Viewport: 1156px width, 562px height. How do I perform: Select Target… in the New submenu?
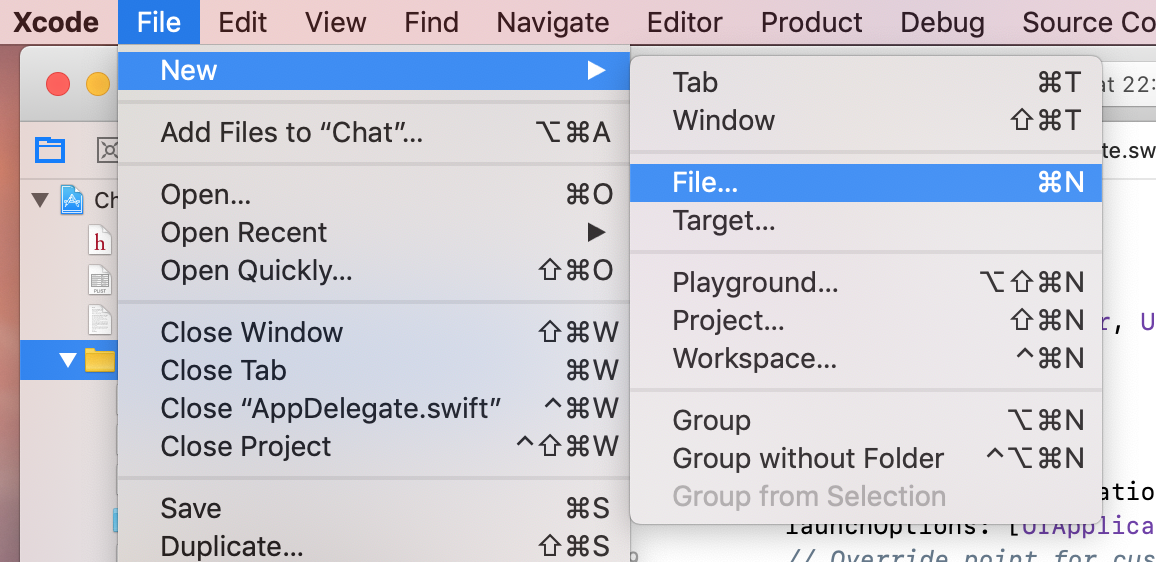click(866, 221)
